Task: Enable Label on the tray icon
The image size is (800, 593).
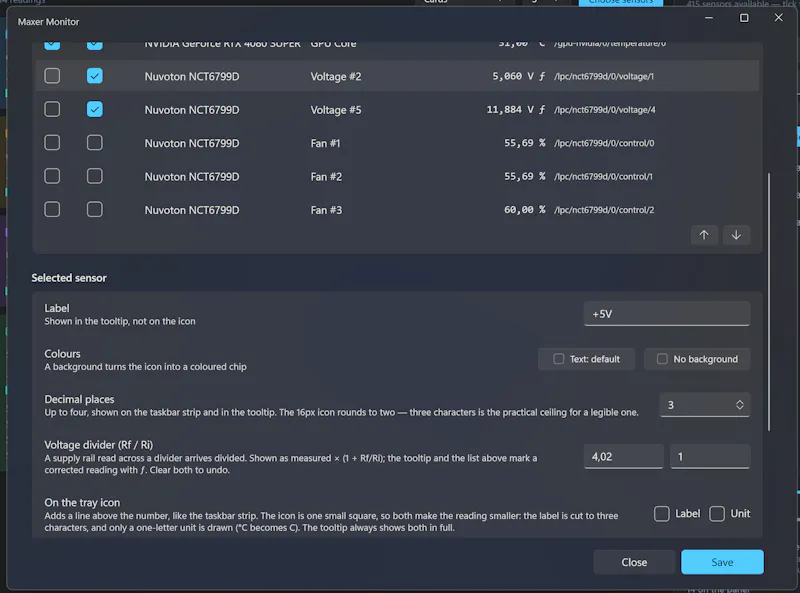Action: pos(662,513)
